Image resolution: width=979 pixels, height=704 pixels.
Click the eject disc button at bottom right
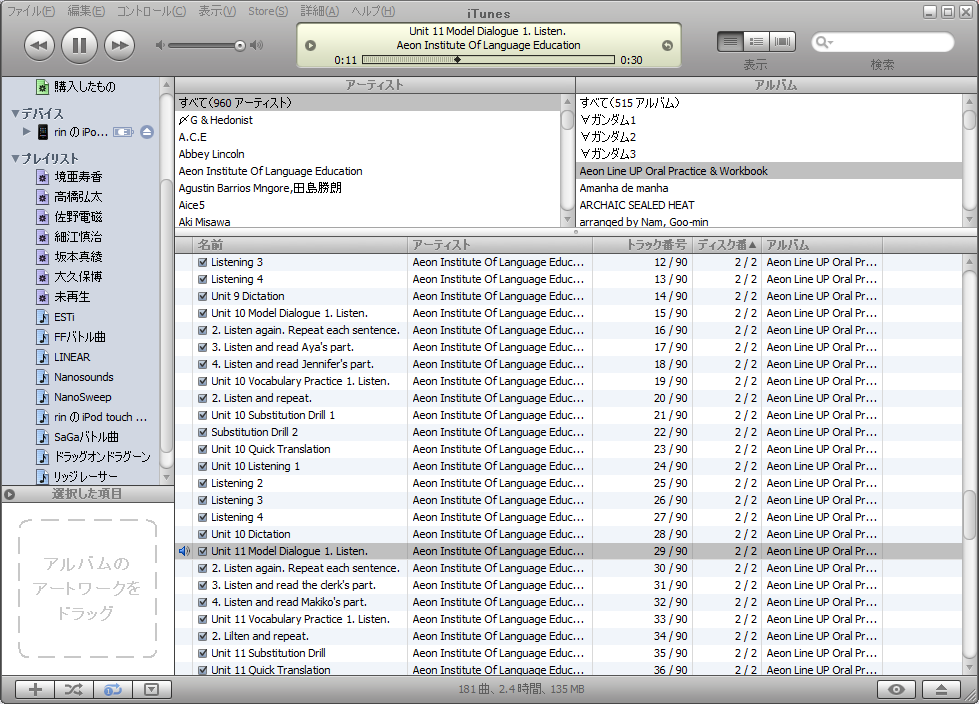[x=942, y=689]
